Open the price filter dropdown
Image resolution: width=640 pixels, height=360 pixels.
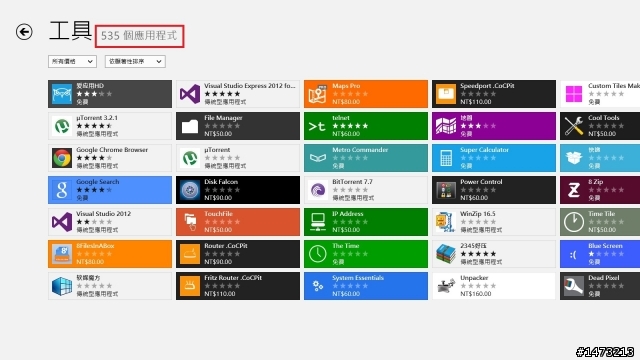coord(72,62)
